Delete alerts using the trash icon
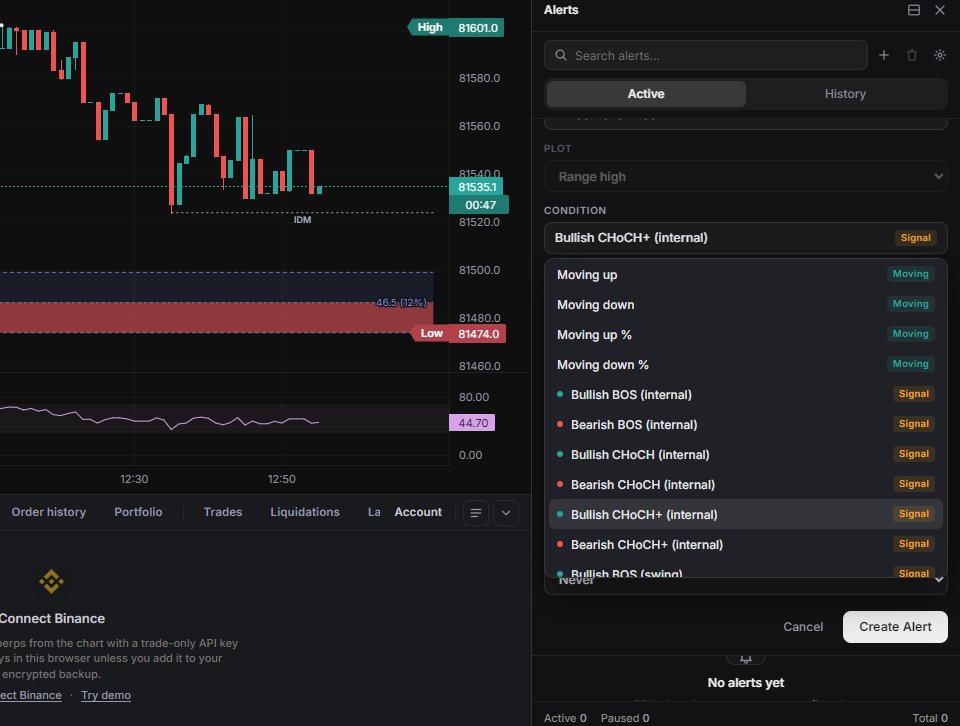 click(912, 56)
